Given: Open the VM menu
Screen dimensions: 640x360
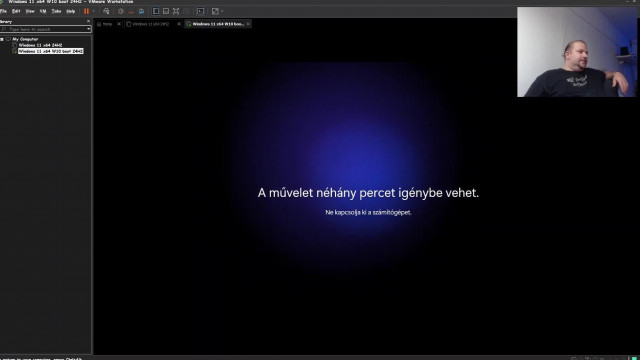Looking at the screenshot, I should [x=43, y=11].
